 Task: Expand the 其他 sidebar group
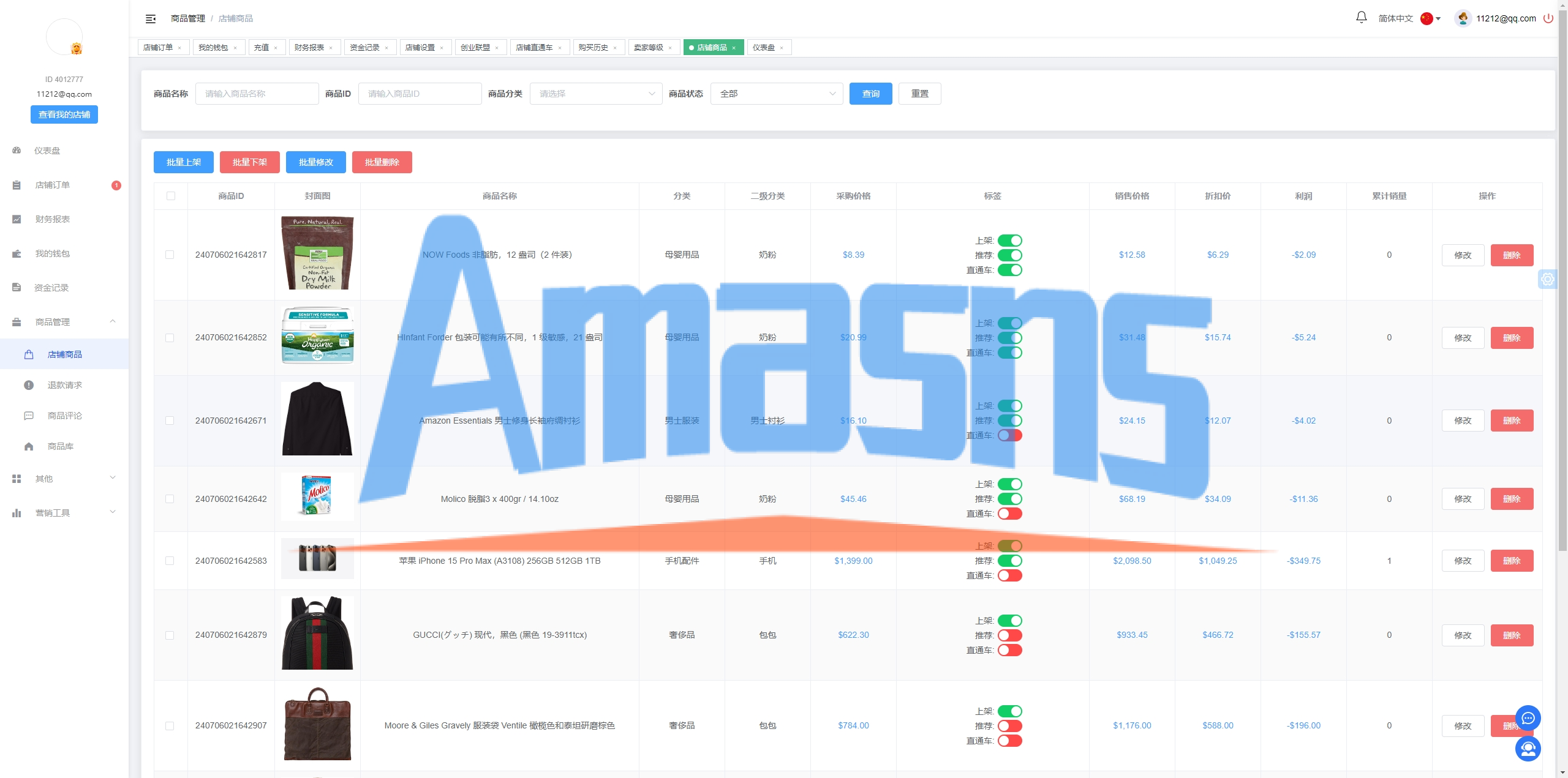(x=113, y=478)
